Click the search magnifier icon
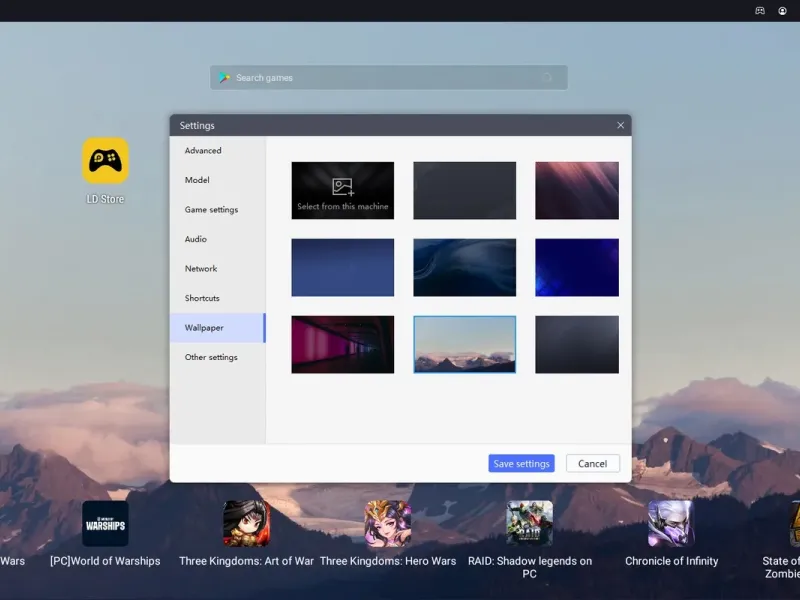 click(x=547, y=78)
